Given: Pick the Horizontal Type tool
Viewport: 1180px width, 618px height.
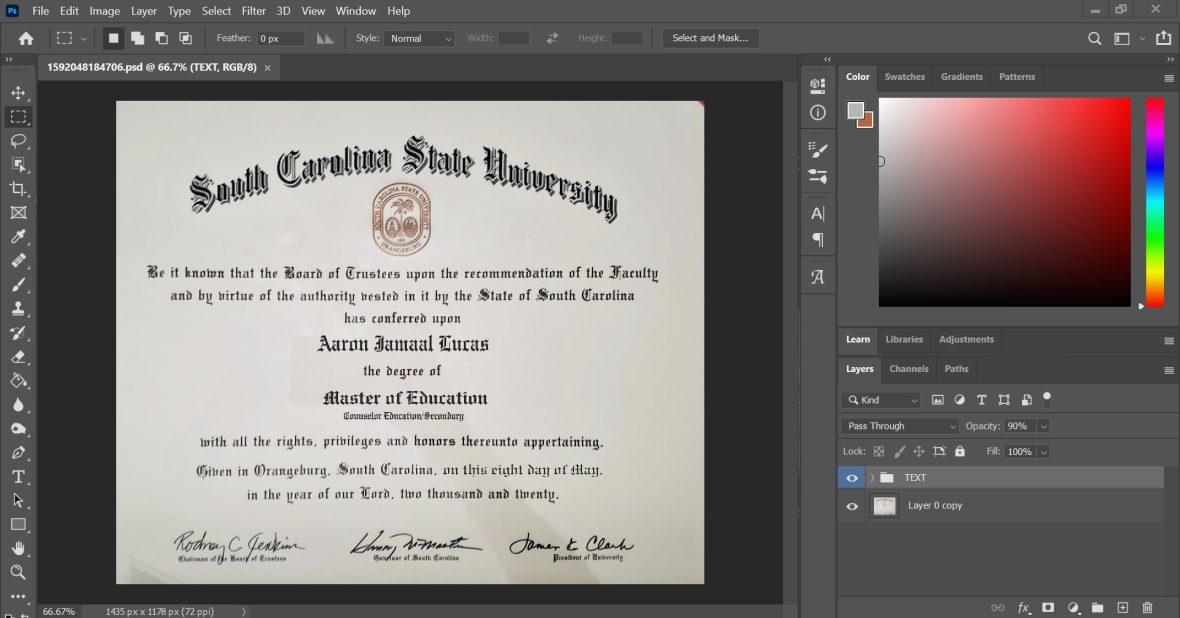Looking at the screenshot, I should pos(18,476).
